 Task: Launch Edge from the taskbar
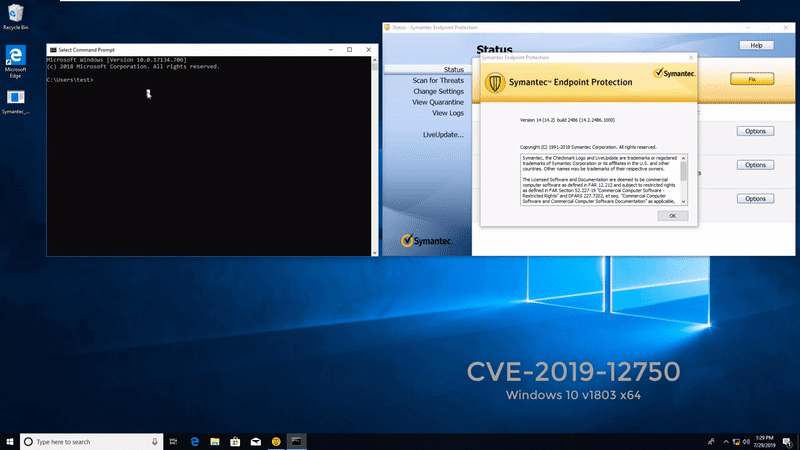pos(195,441)
